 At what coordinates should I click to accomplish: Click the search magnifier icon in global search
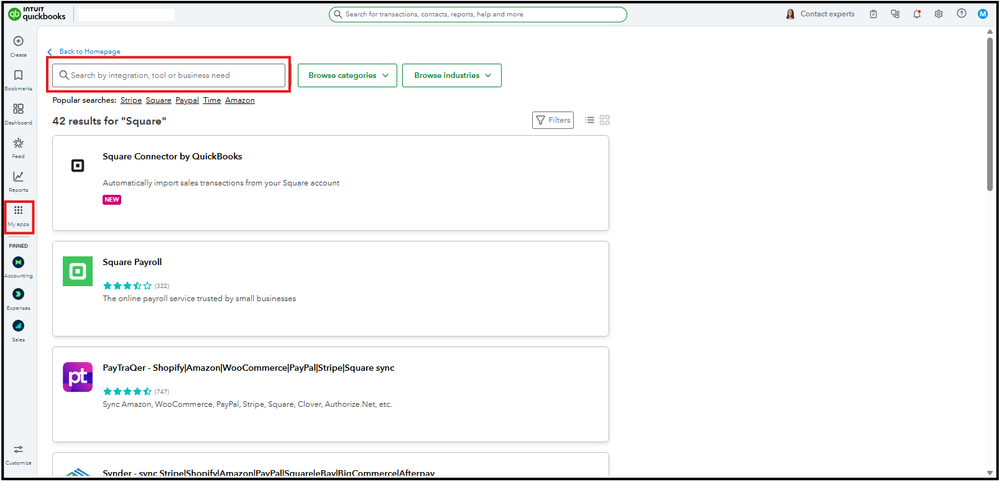[338, 14]
